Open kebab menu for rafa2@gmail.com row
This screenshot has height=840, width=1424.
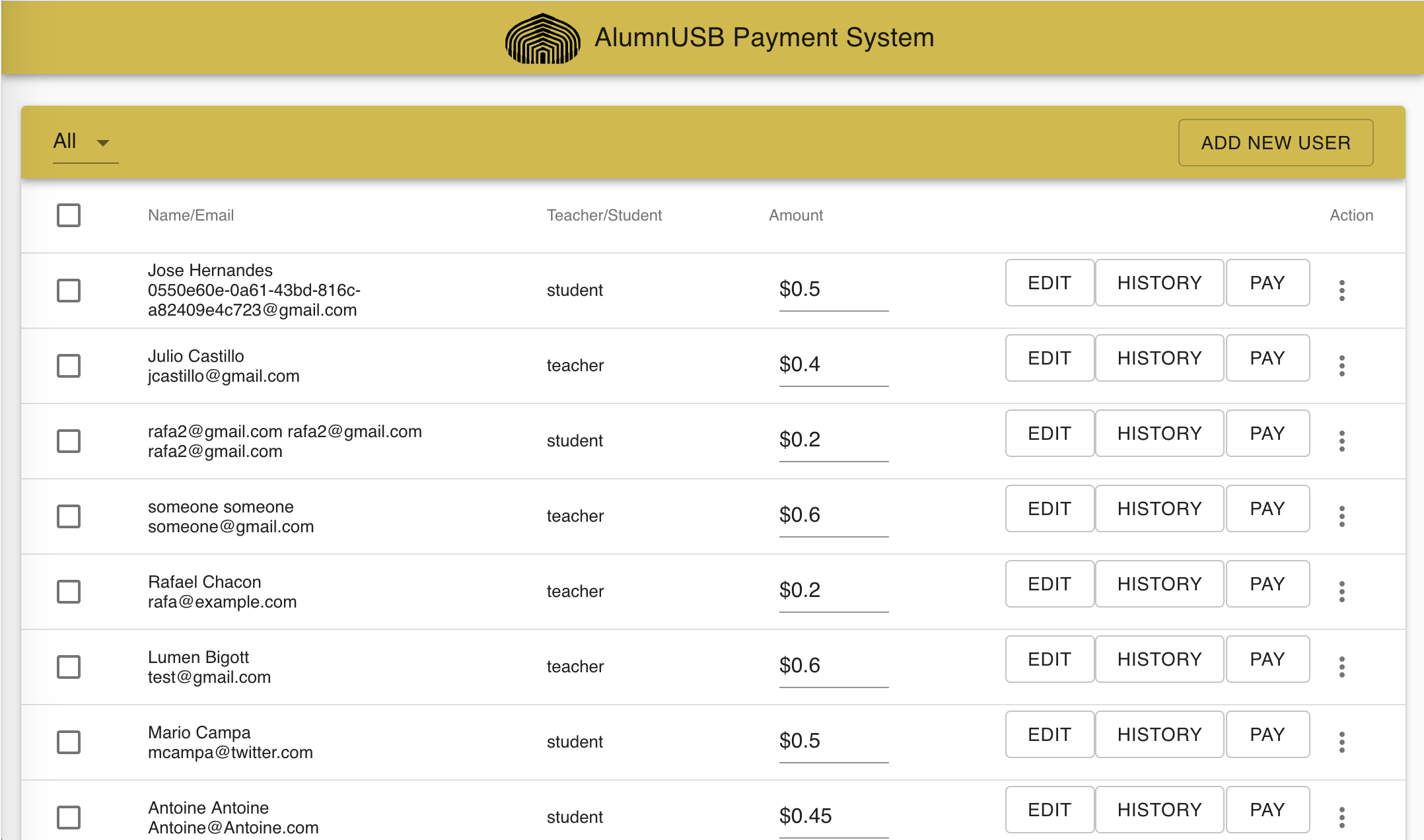pyautogui.click(x=1341, y=441)
